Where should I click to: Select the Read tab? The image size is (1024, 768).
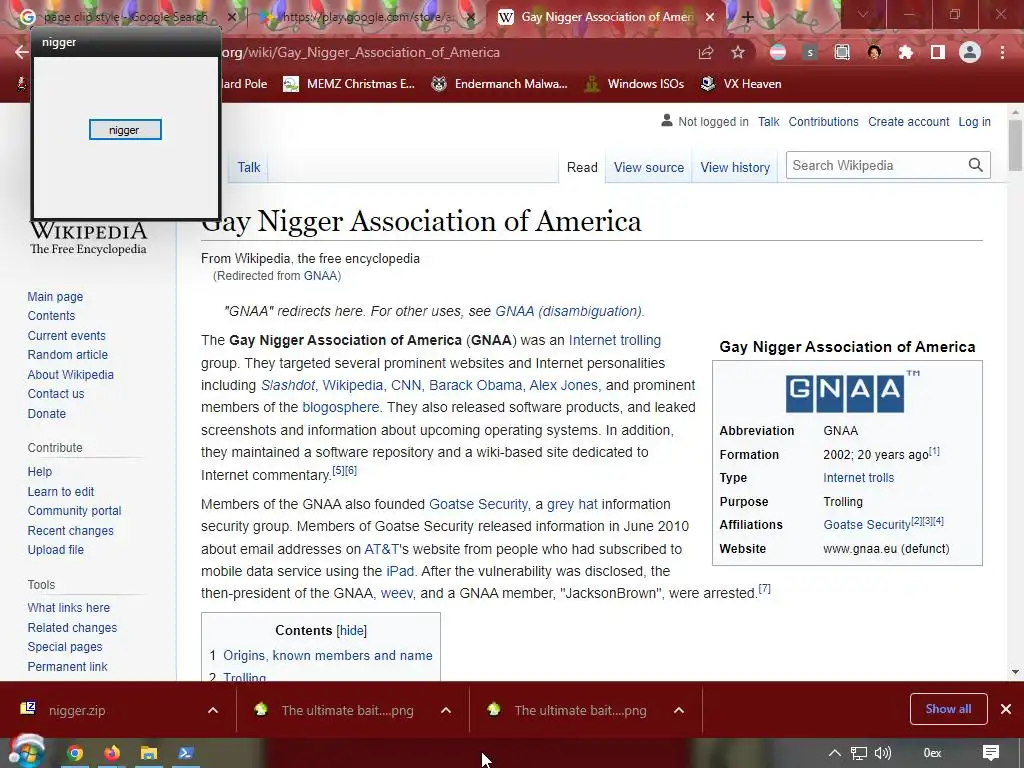click(582, 167)
